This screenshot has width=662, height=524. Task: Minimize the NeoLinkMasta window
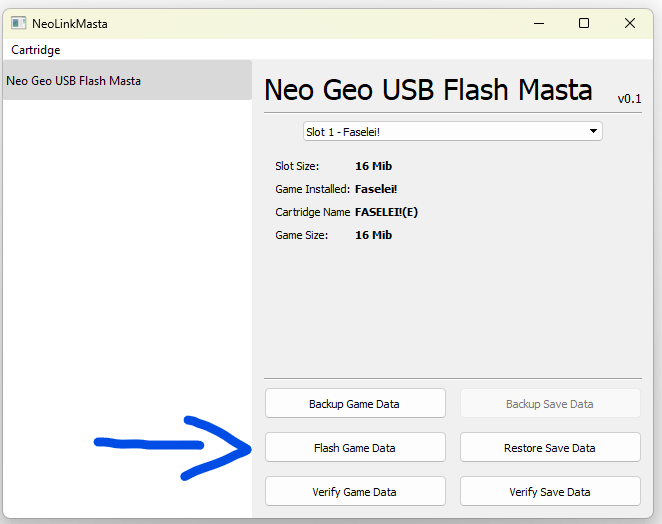(539, 23)
